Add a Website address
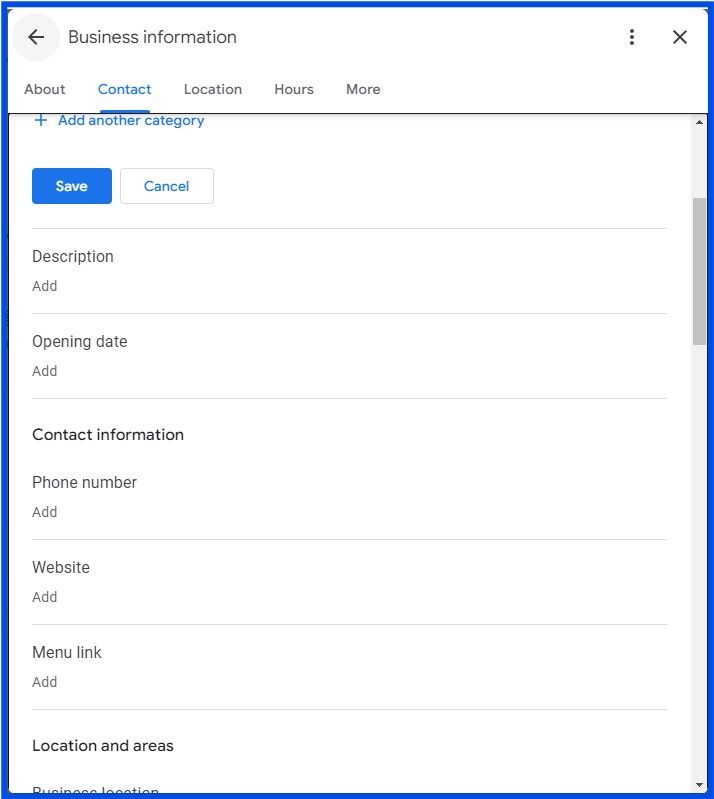714x799 pixels. 45,597
